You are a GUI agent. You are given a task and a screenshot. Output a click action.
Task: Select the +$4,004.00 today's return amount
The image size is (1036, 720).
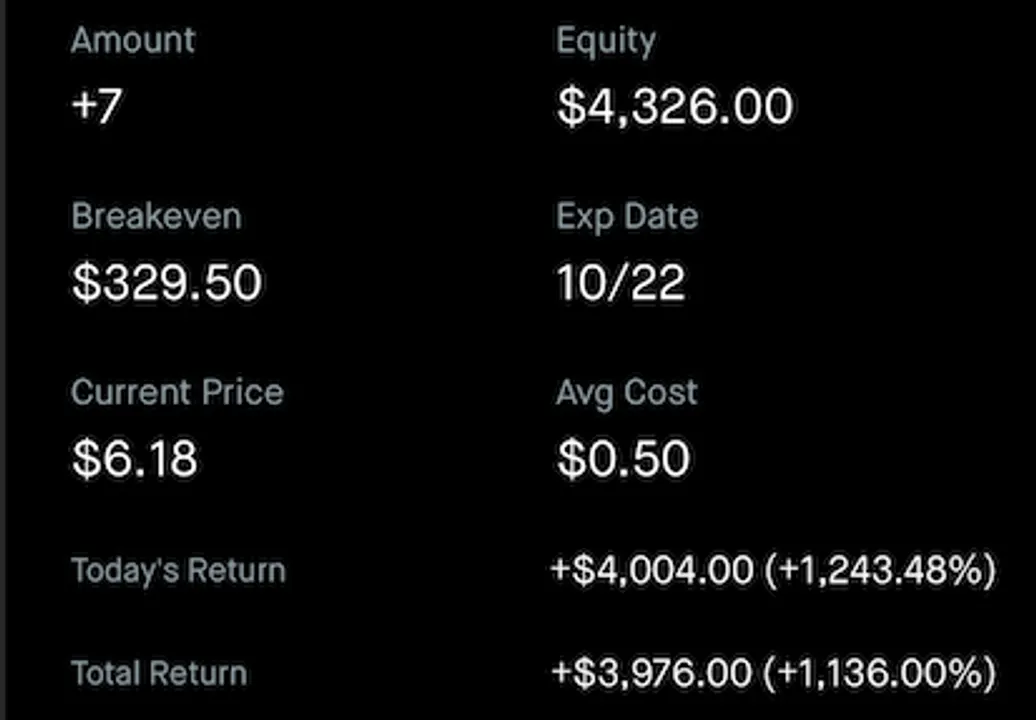(652, 570)
